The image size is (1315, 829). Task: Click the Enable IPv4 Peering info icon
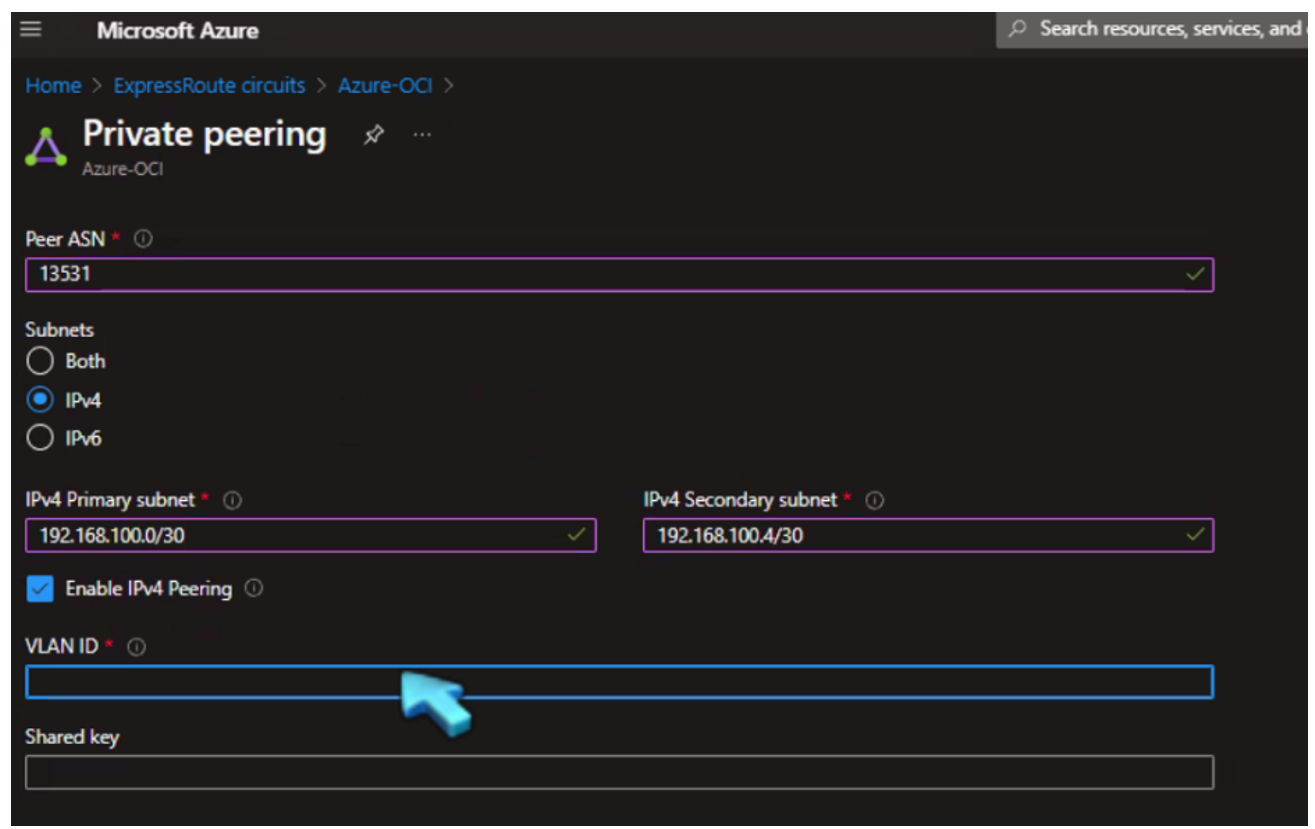pyautogui.click(x=254, y=589)
